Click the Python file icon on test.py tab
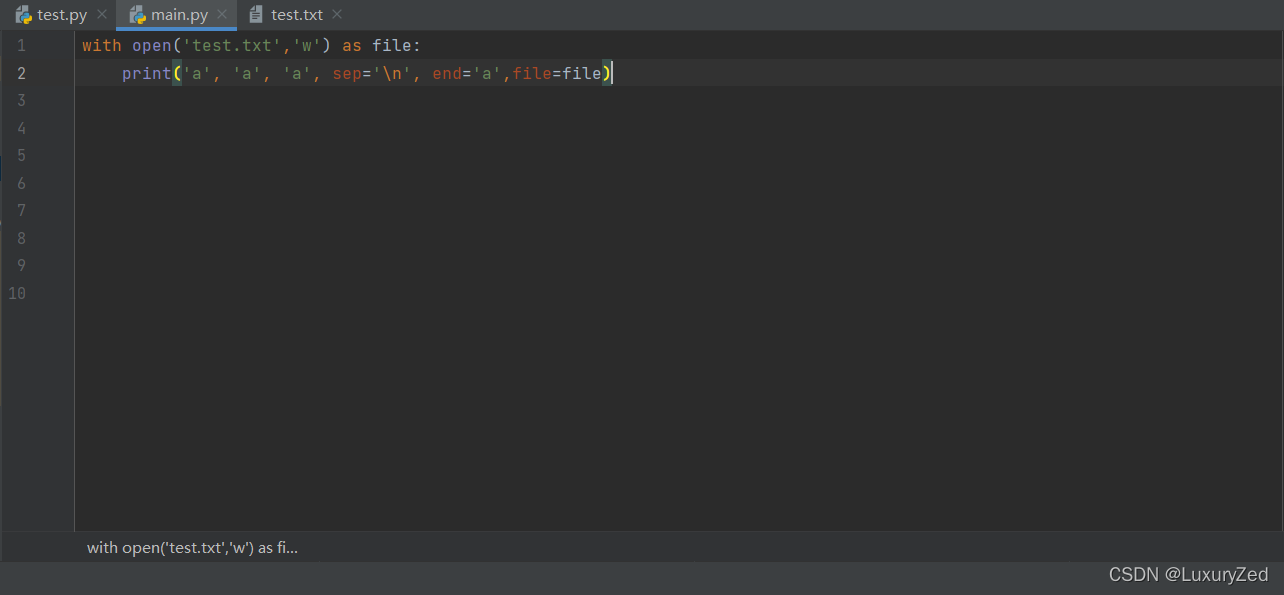 23,15
